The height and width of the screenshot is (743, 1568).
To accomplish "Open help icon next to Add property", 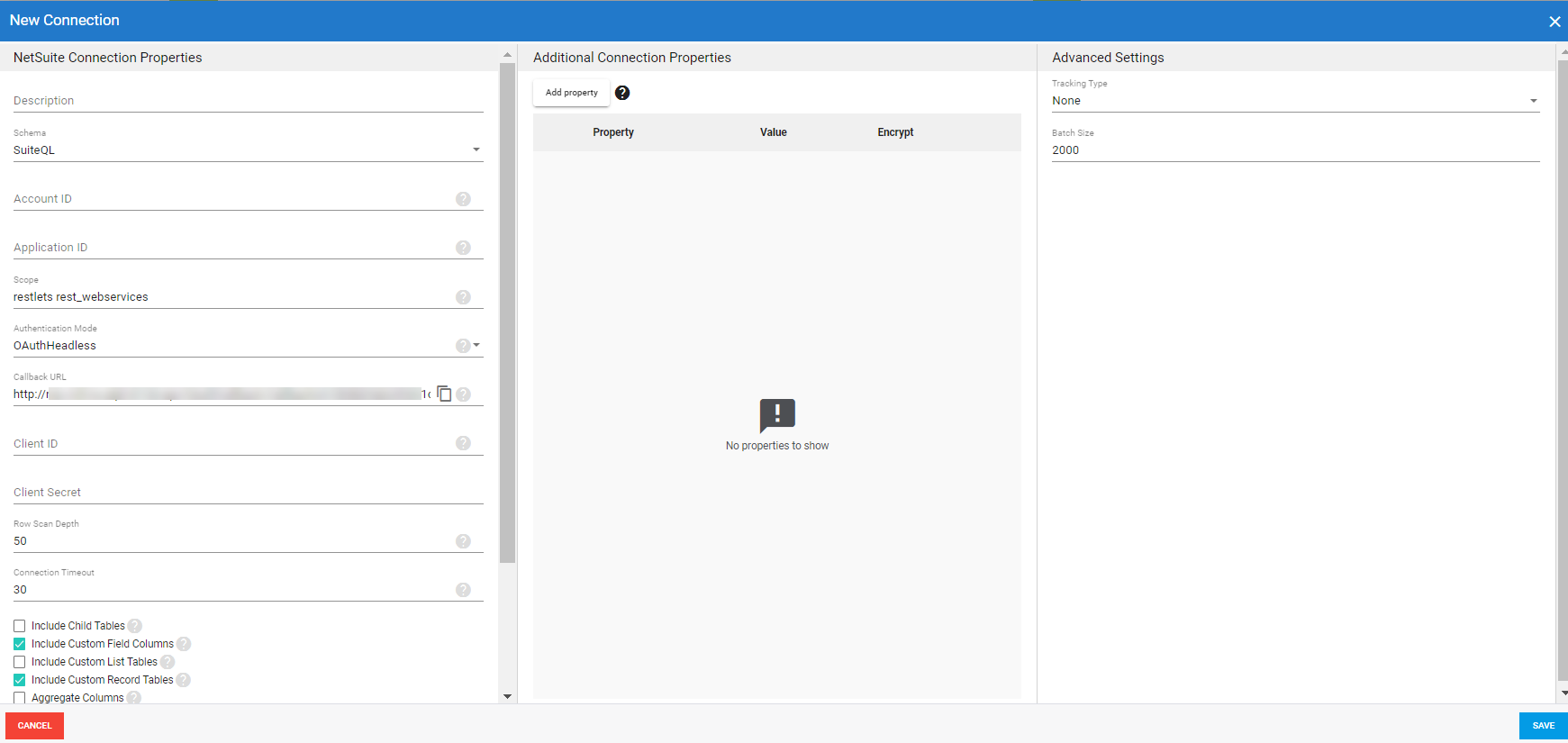I will click(x=622, y=93).
